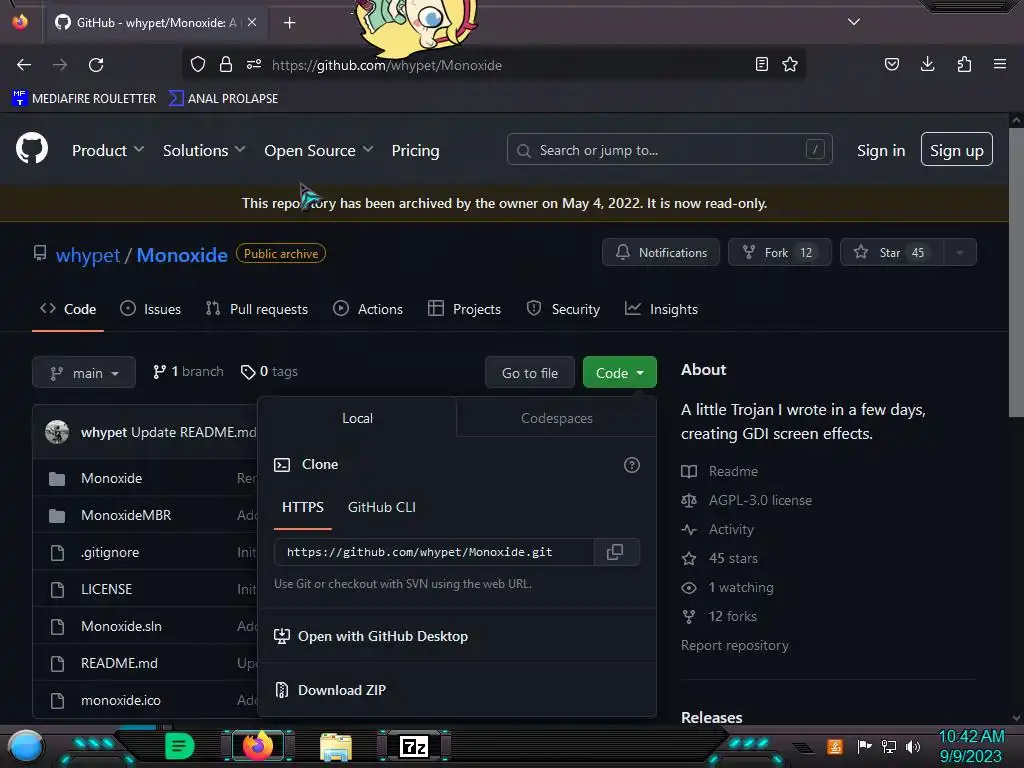Open the Firefox downloads panel
Image resolution: width=1024 pixels, height=768 pixels.
click(x=927, y=64)
